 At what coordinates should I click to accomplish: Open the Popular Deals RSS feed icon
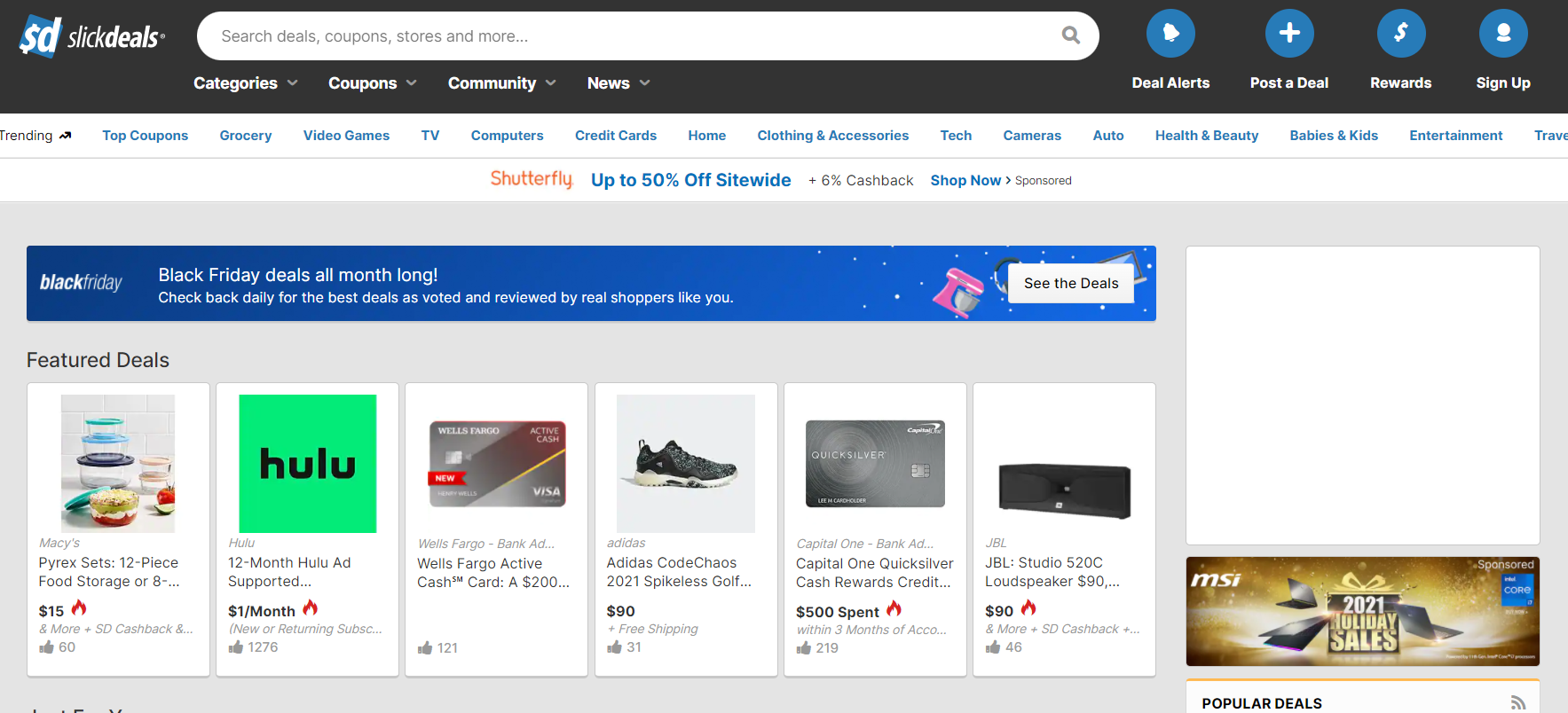tap(1518, 702)
